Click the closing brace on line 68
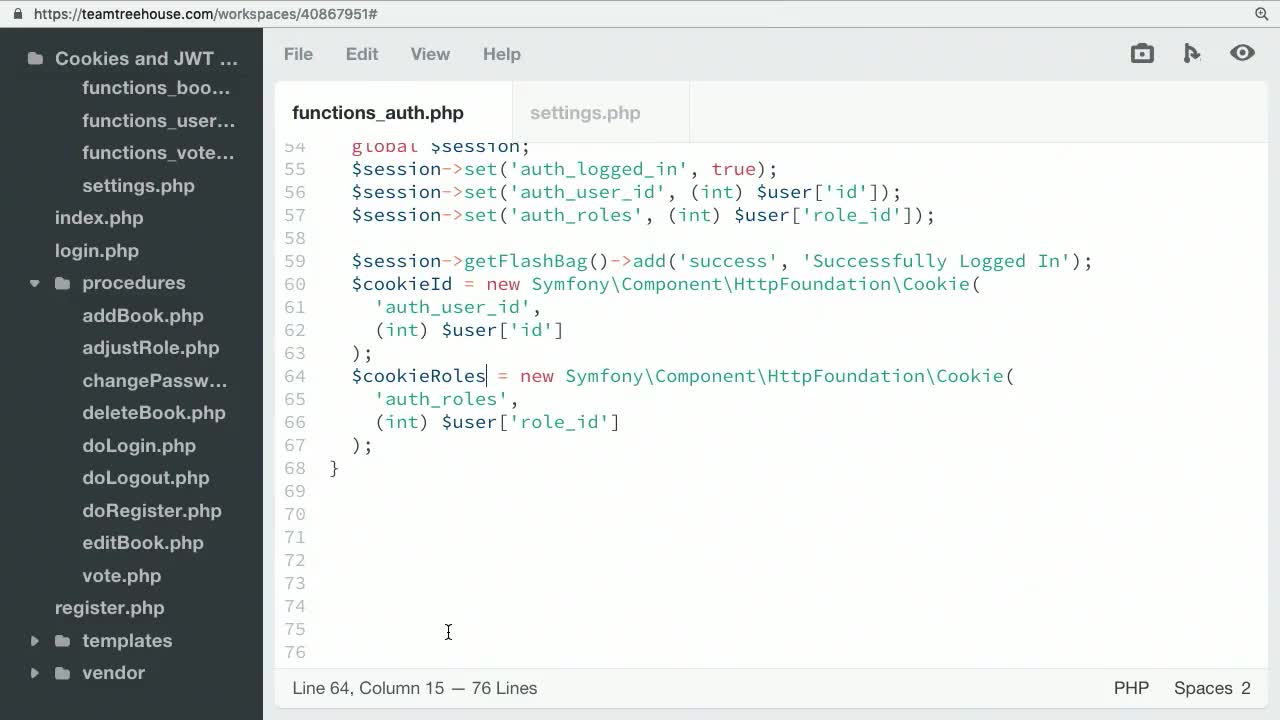This screenshot has height=720, width=1280. tap(334, 468)
